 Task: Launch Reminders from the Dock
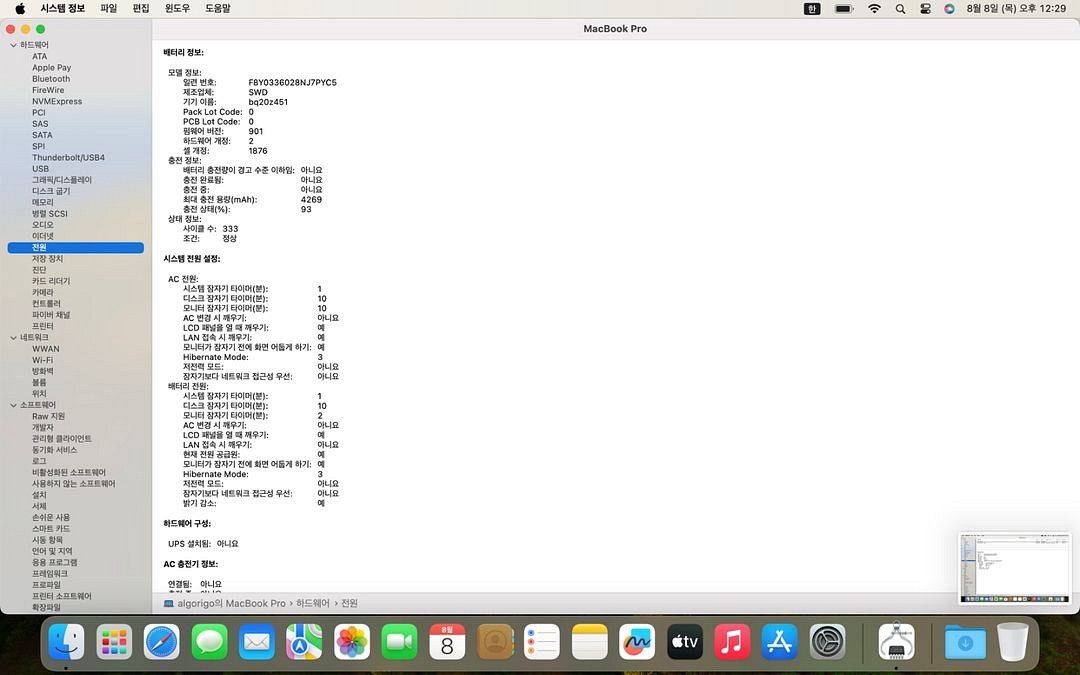pos(542,642)
